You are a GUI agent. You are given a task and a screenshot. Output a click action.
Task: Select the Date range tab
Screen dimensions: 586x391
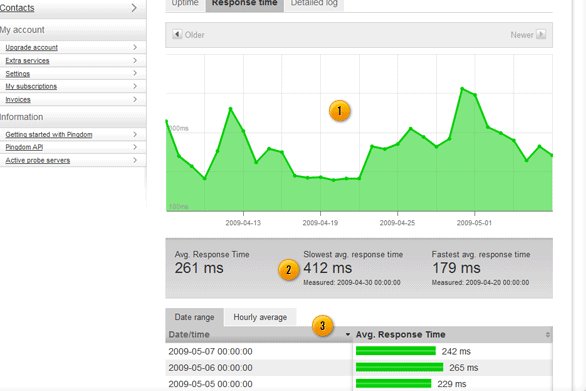(x=194, y=317)
